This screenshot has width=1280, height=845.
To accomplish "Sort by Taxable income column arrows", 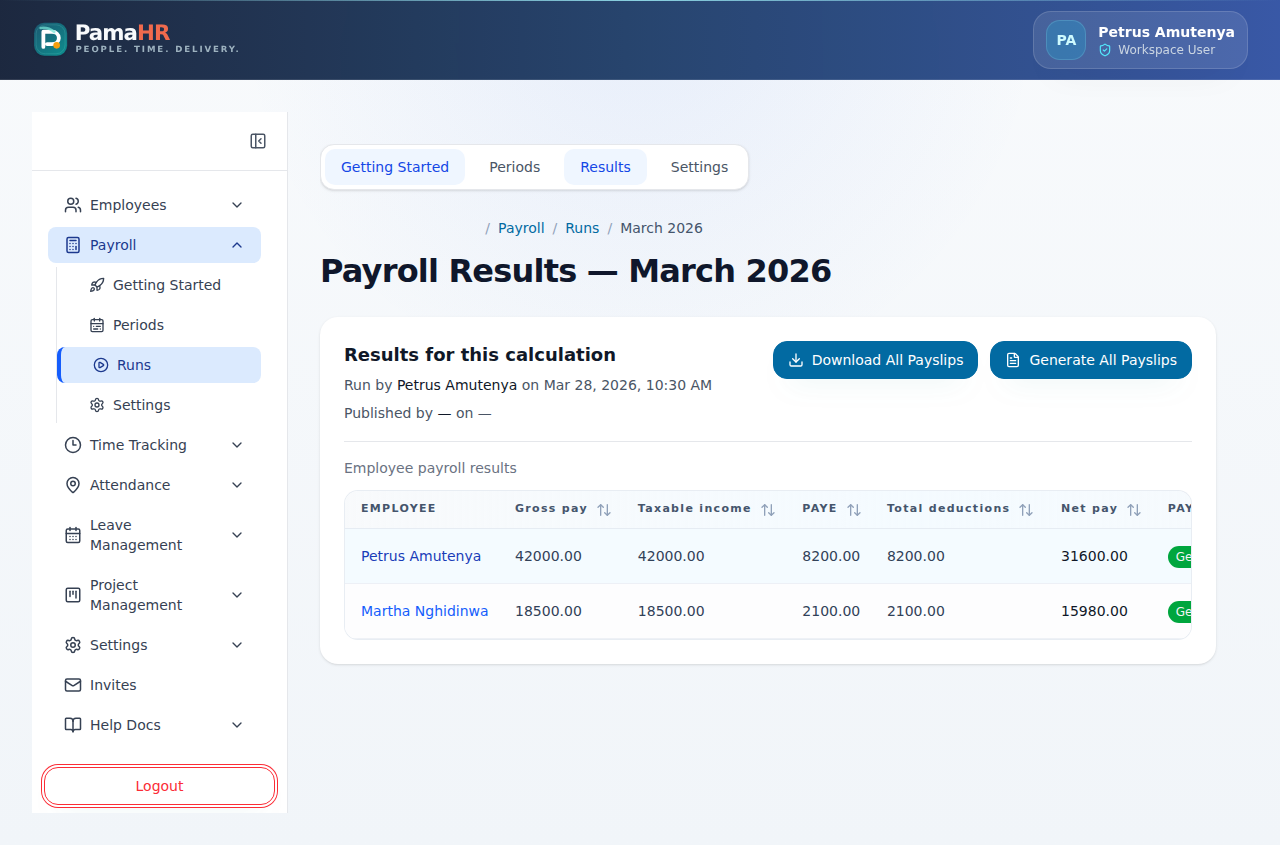I will (x=768, y=510).
